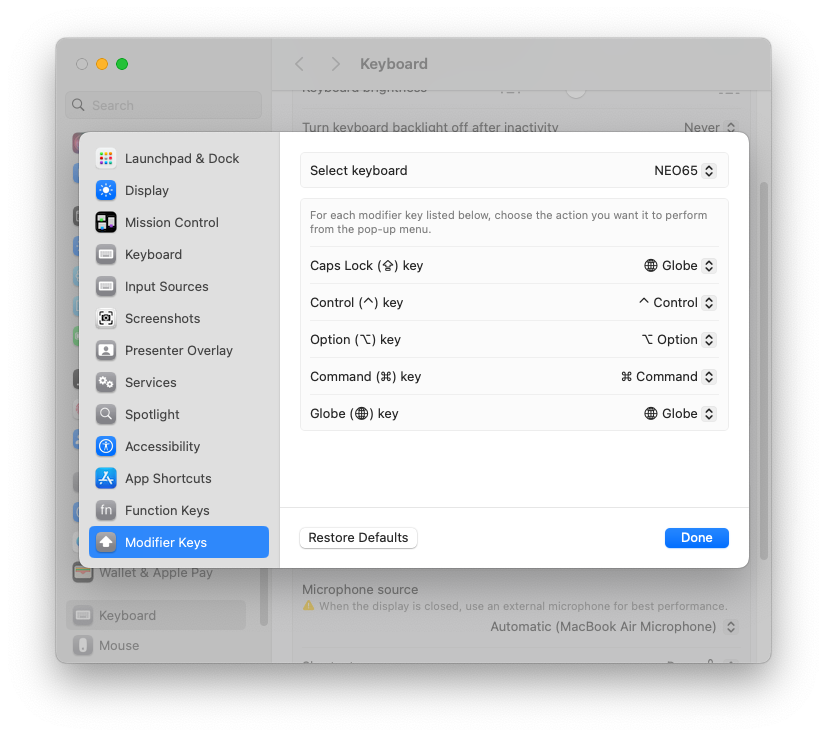Click the Globe (🌐) key row label
Image resolution: width=827 pixels, height=737 pixels.
(x=354, y=413)
